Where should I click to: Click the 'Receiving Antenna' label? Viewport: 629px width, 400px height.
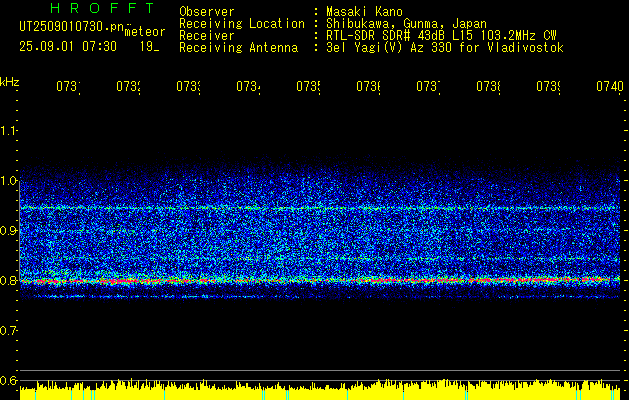(239, 48)
